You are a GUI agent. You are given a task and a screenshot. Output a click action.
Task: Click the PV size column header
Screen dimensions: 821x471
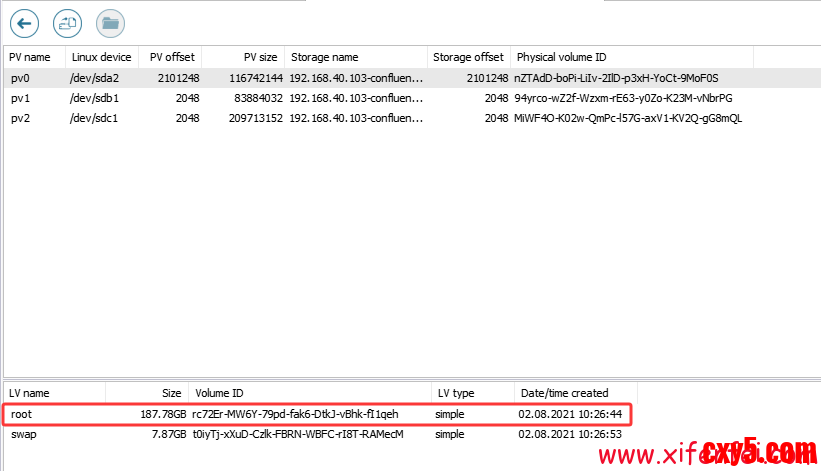[243, 57]
